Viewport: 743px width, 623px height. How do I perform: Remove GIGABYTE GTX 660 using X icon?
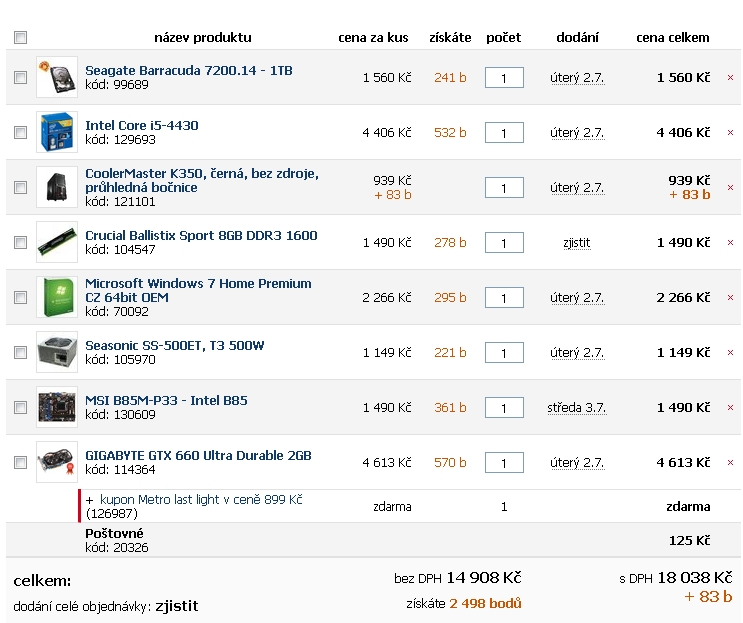(730, 462)
